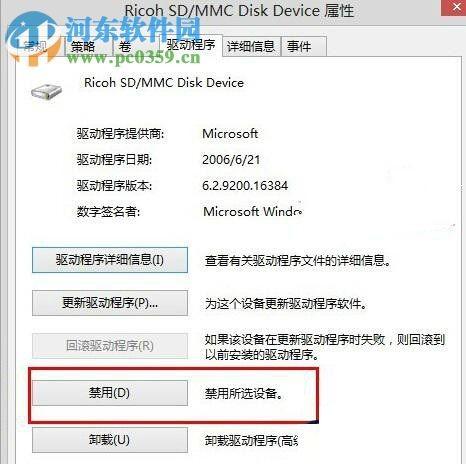Click the 更新驱动程序(P)... button
Image resolution: width=466 pixels, height=464 pixels.
point(110,303)
